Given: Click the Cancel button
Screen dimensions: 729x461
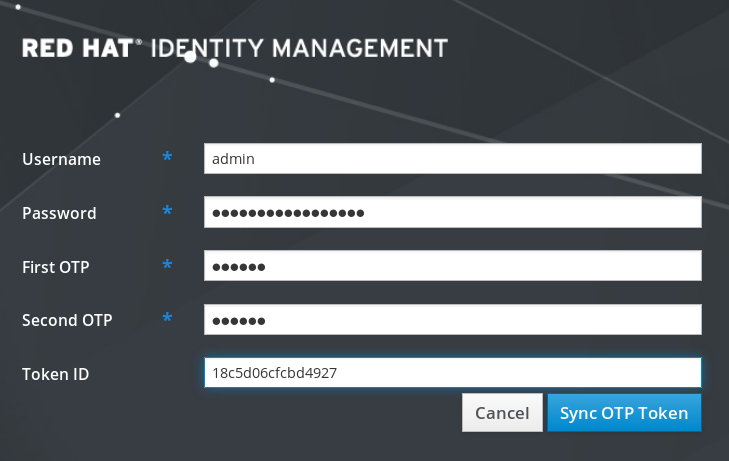Looking at the screenshot, I should [502, 413].
